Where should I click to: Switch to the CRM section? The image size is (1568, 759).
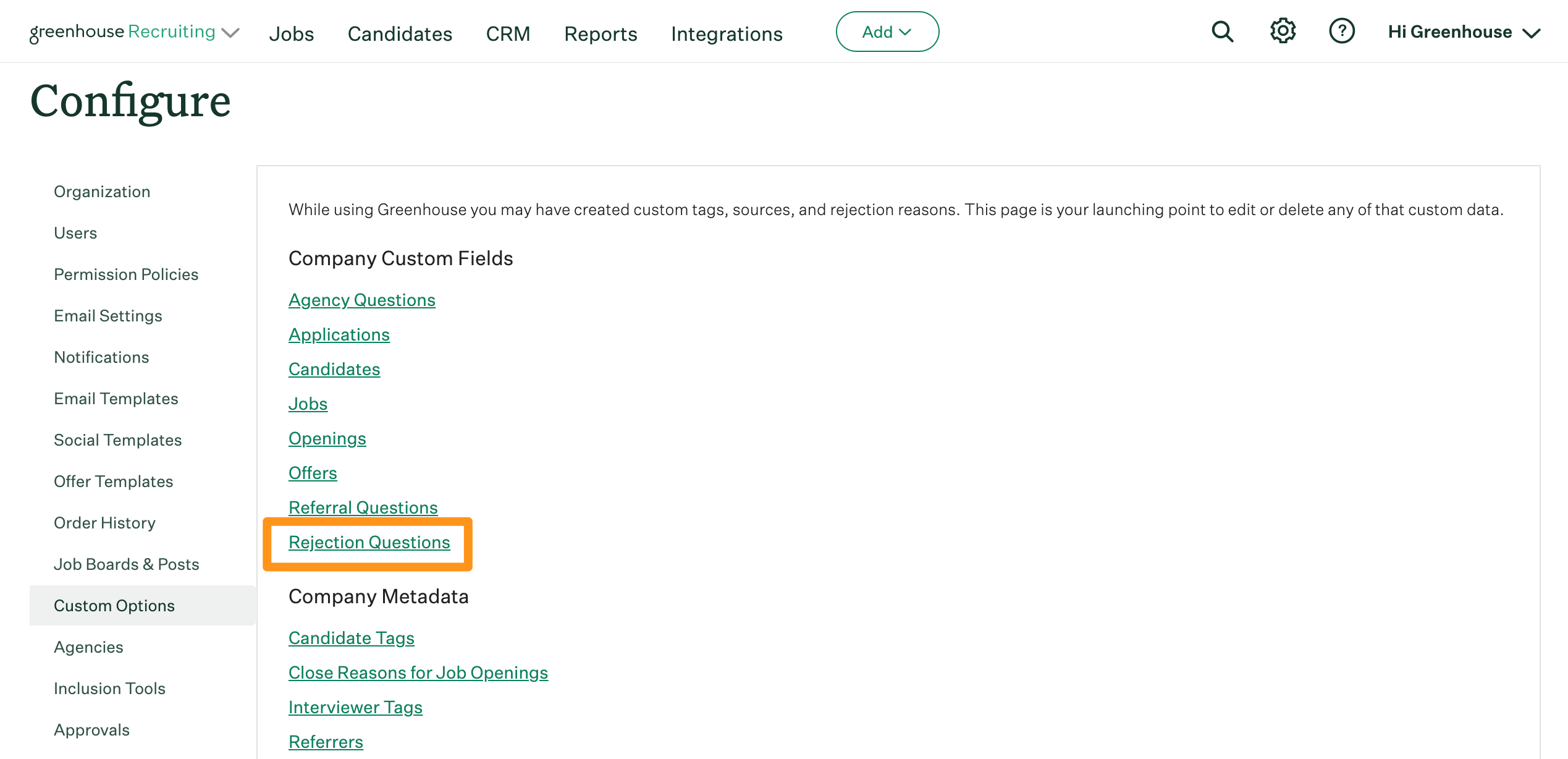click(508, 34)
